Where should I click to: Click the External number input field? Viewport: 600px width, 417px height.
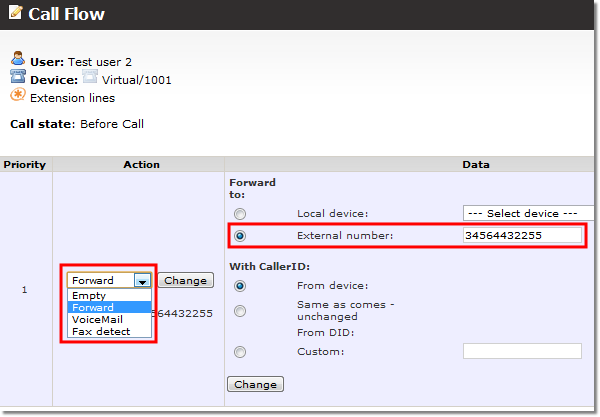(522, 236)
